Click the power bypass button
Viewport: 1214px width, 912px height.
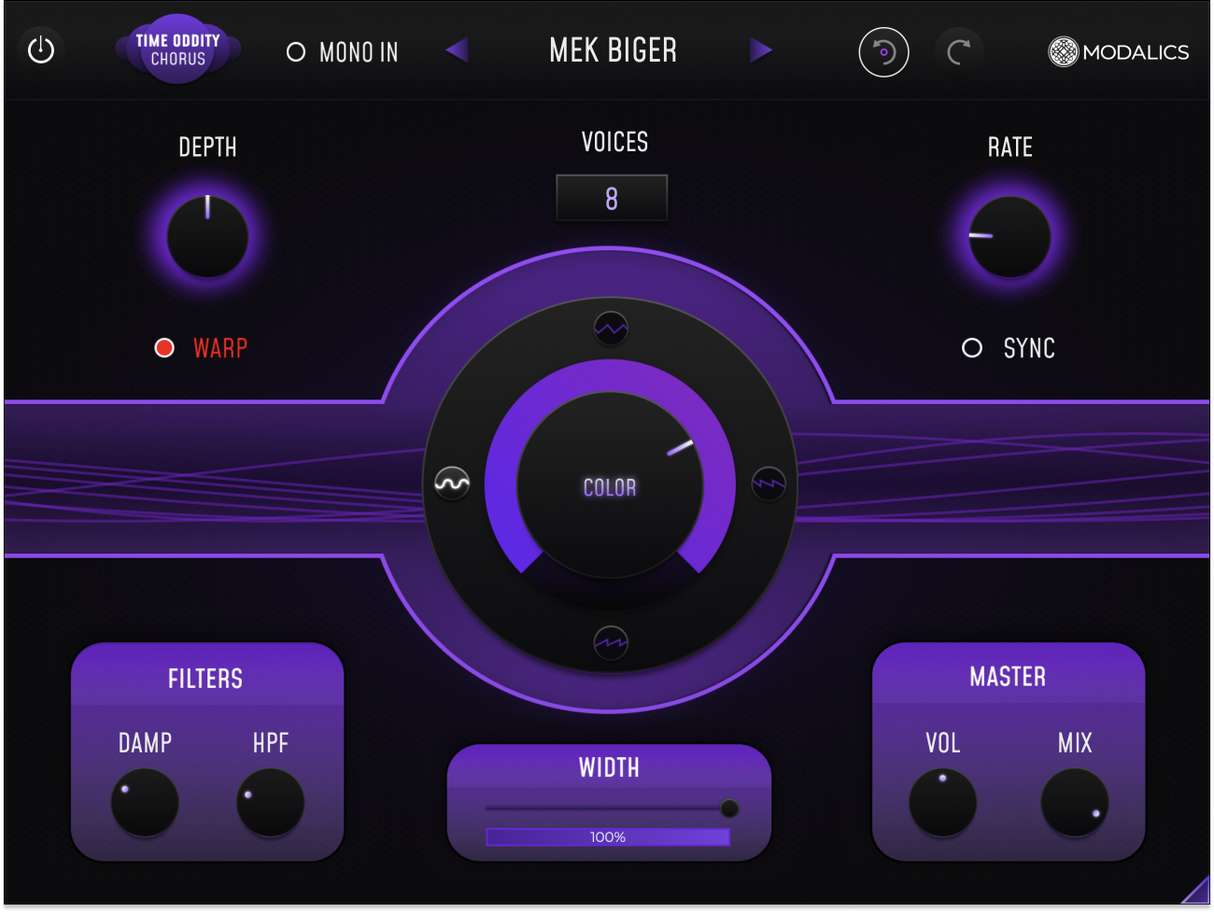(x=41, y=51)
